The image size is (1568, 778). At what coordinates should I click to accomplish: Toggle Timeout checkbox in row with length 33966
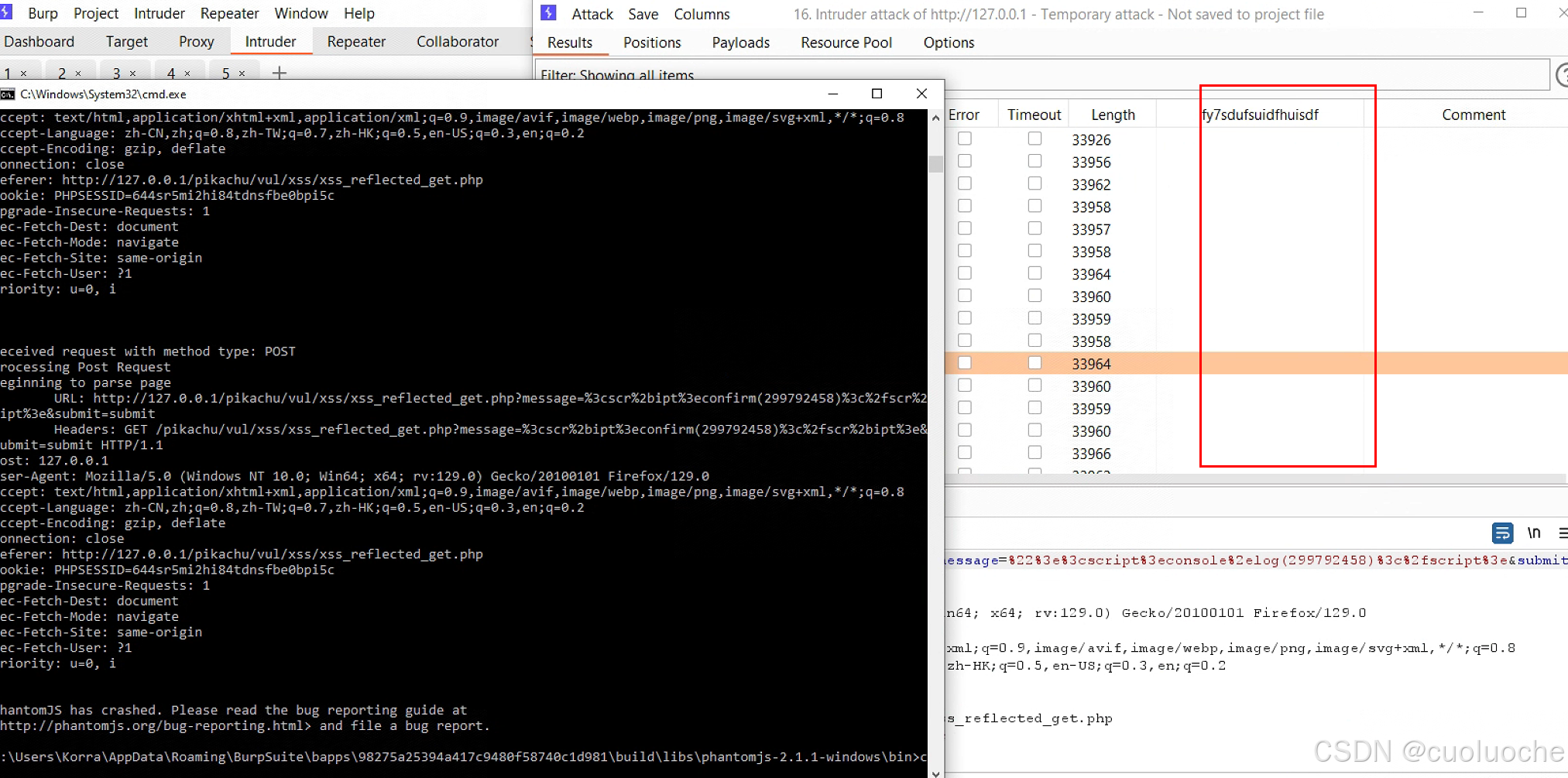coord(1035,453)
